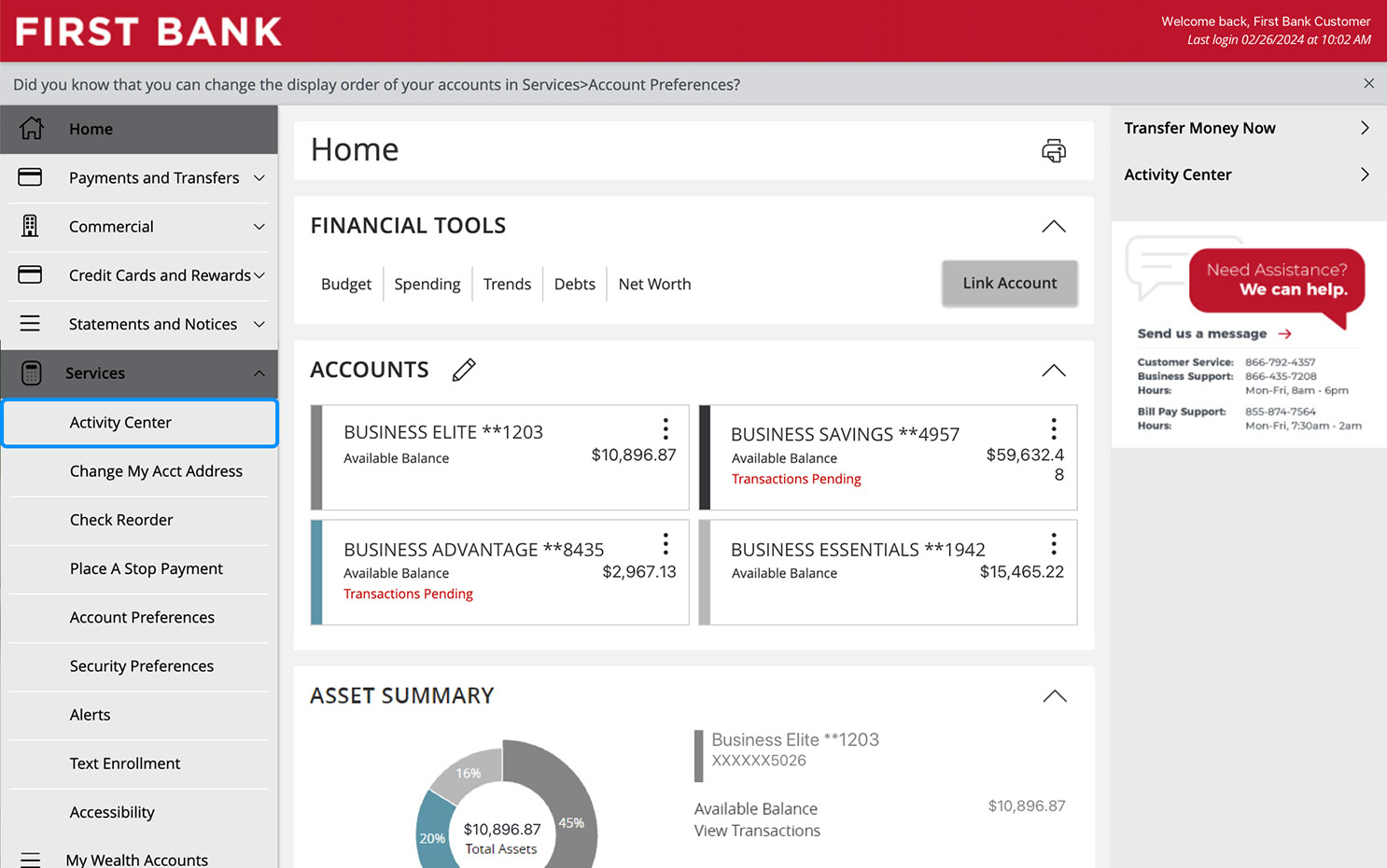Click the Bill Pay Support number 855-874-7564
Viewport: 1387px width, 868px height.
pyautogui.click(x=1281, y=412)
